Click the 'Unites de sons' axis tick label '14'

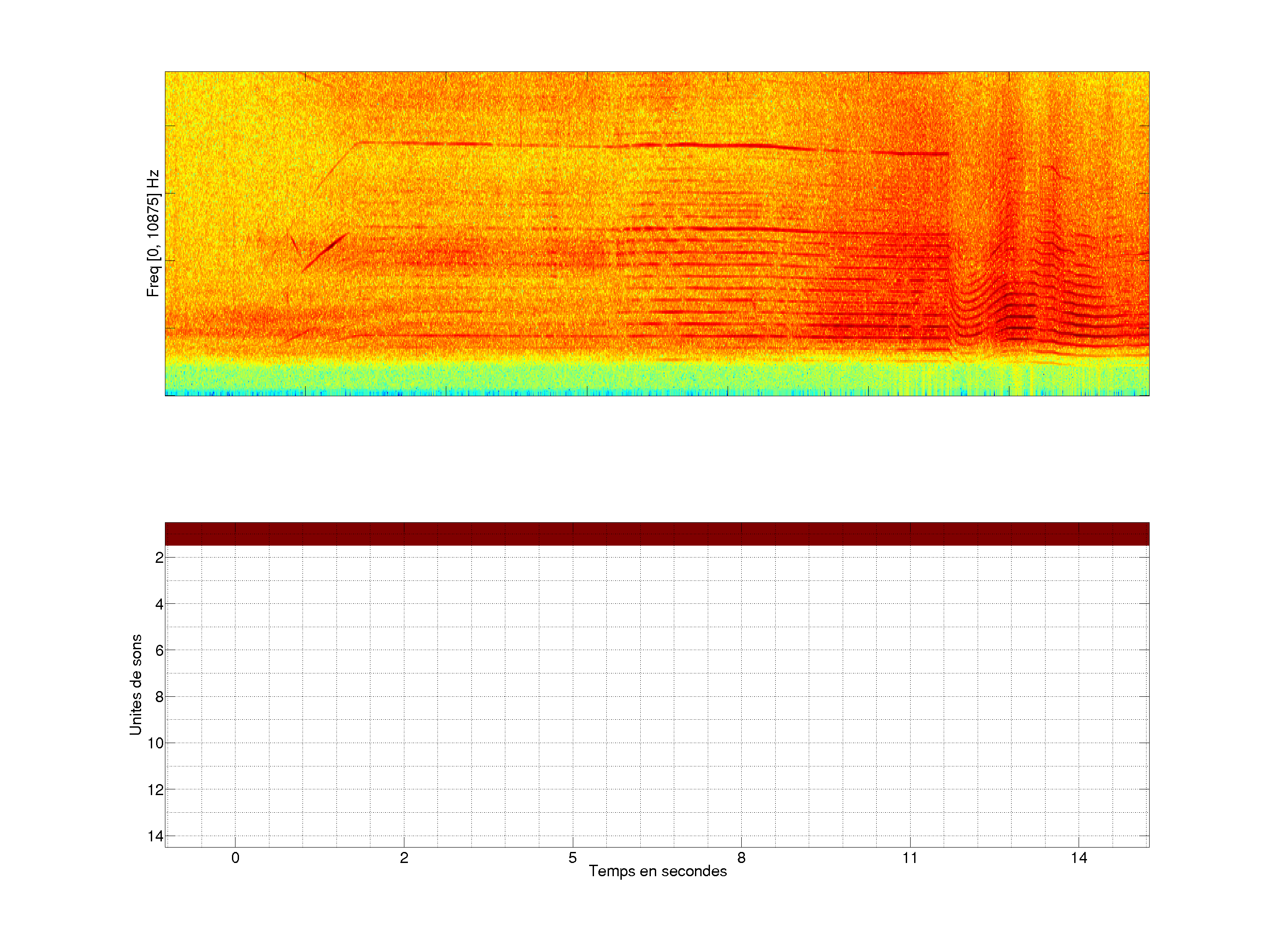tap(156, 836)
